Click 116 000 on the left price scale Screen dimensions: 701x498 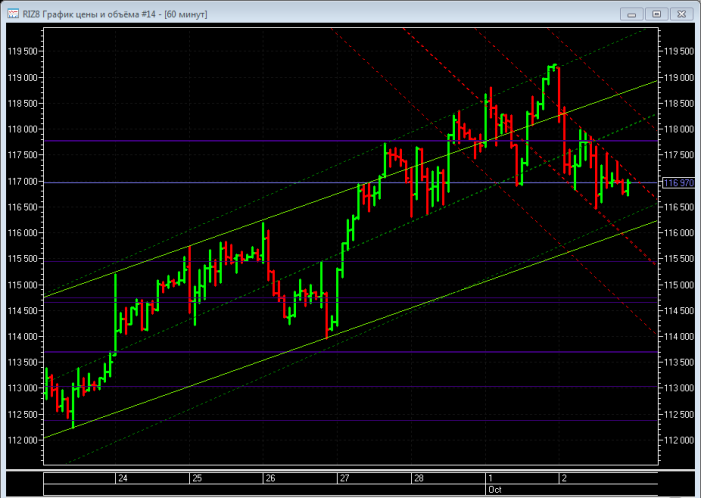(23, 233)
